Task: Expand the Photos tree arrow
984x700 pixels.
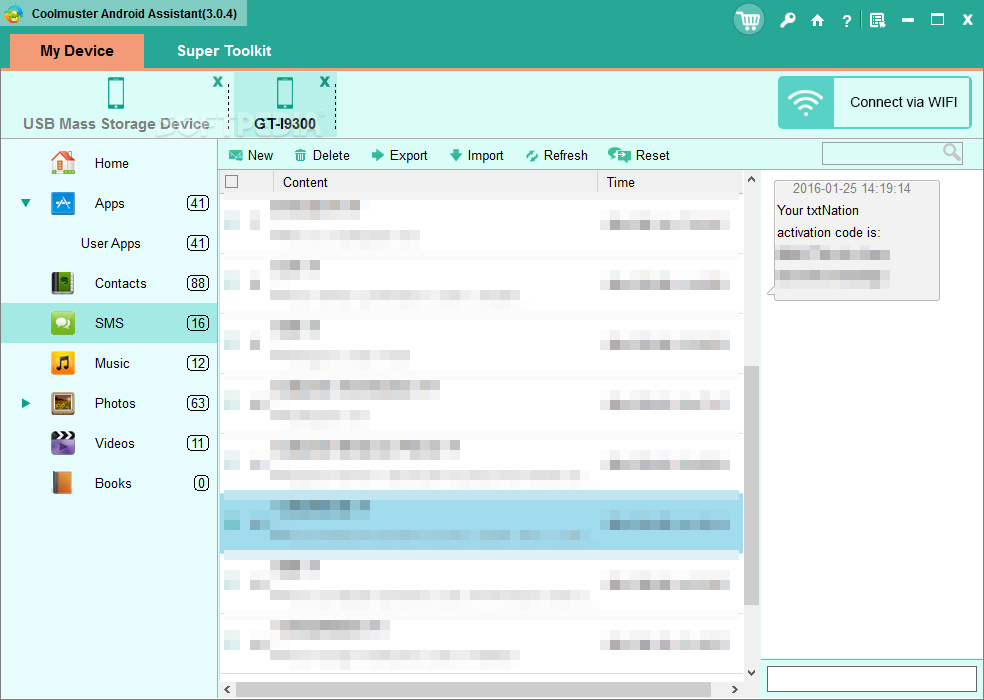Action: [x=26, y=403]
